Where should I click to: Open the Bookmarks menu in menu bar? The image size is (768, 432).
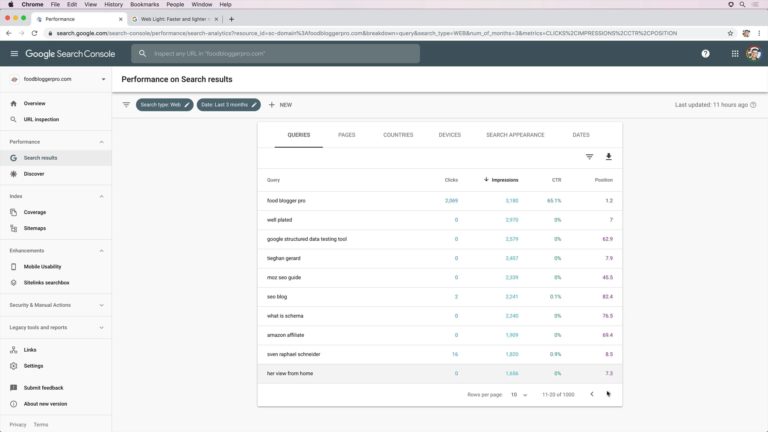pos(144,4)
